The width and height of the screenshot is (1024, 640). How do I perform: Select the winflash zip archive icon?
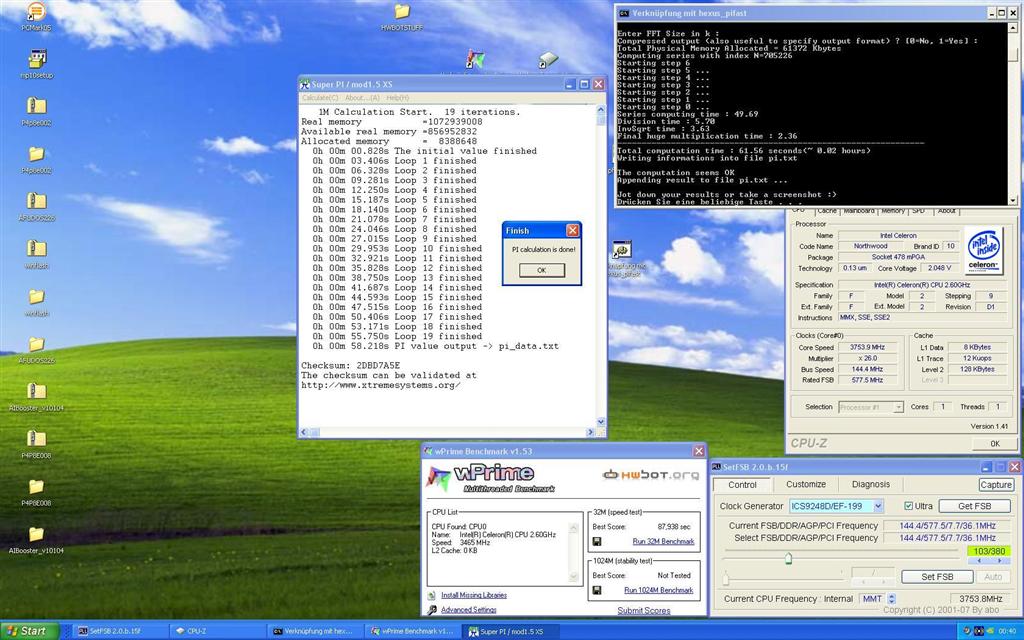[37, 249]
